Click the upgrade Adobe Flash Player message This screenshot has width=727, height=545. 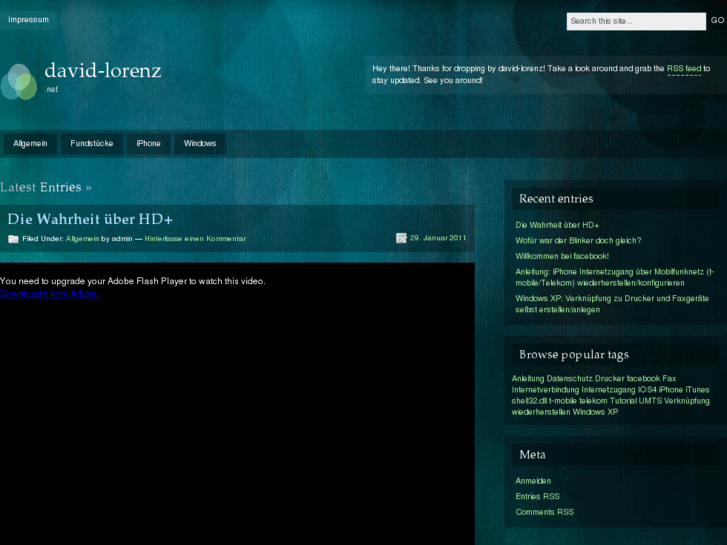[x=133, y=281]
